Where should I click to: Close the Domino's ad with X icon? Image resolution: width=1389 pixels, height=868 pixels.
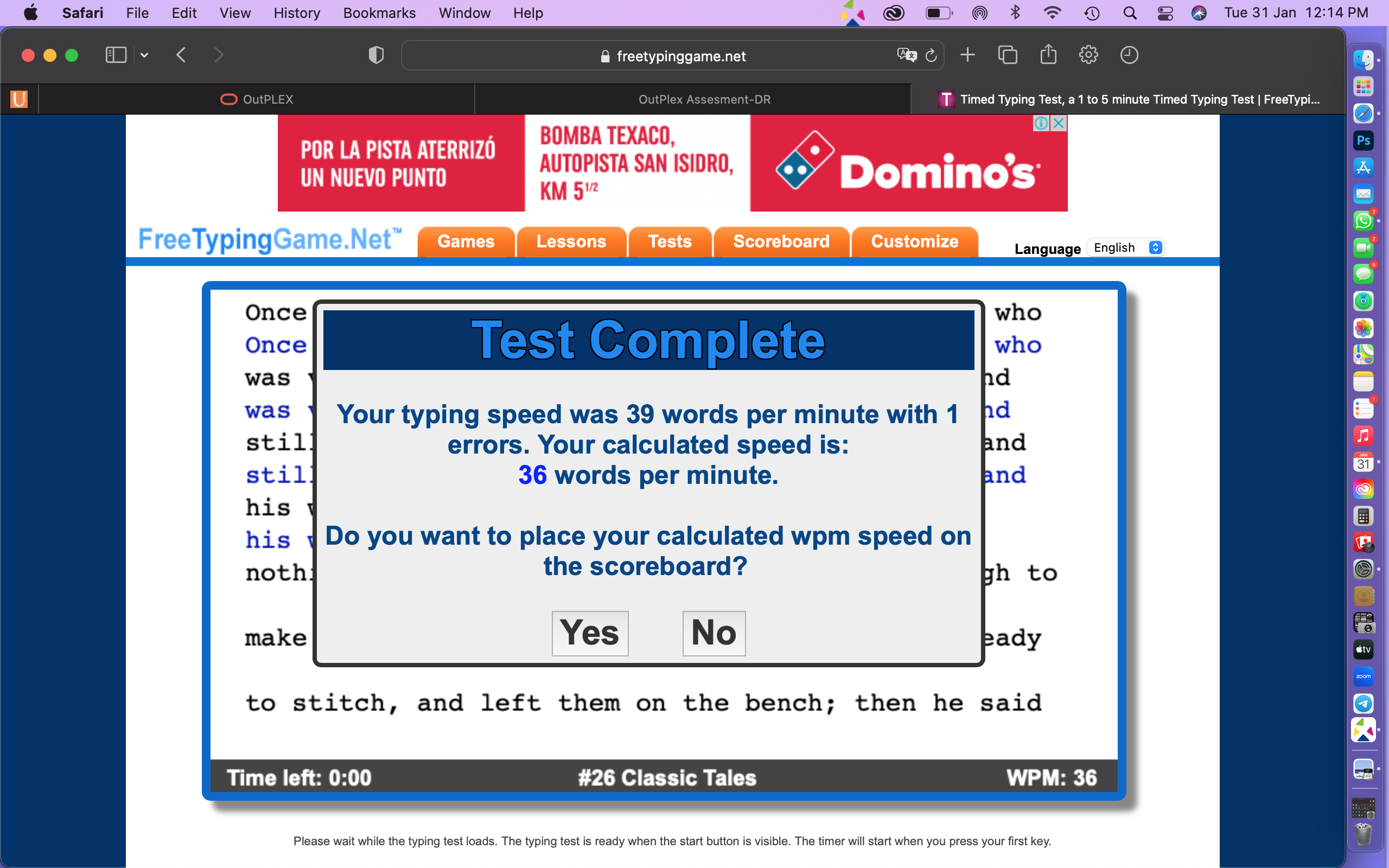pos(1059,123)
